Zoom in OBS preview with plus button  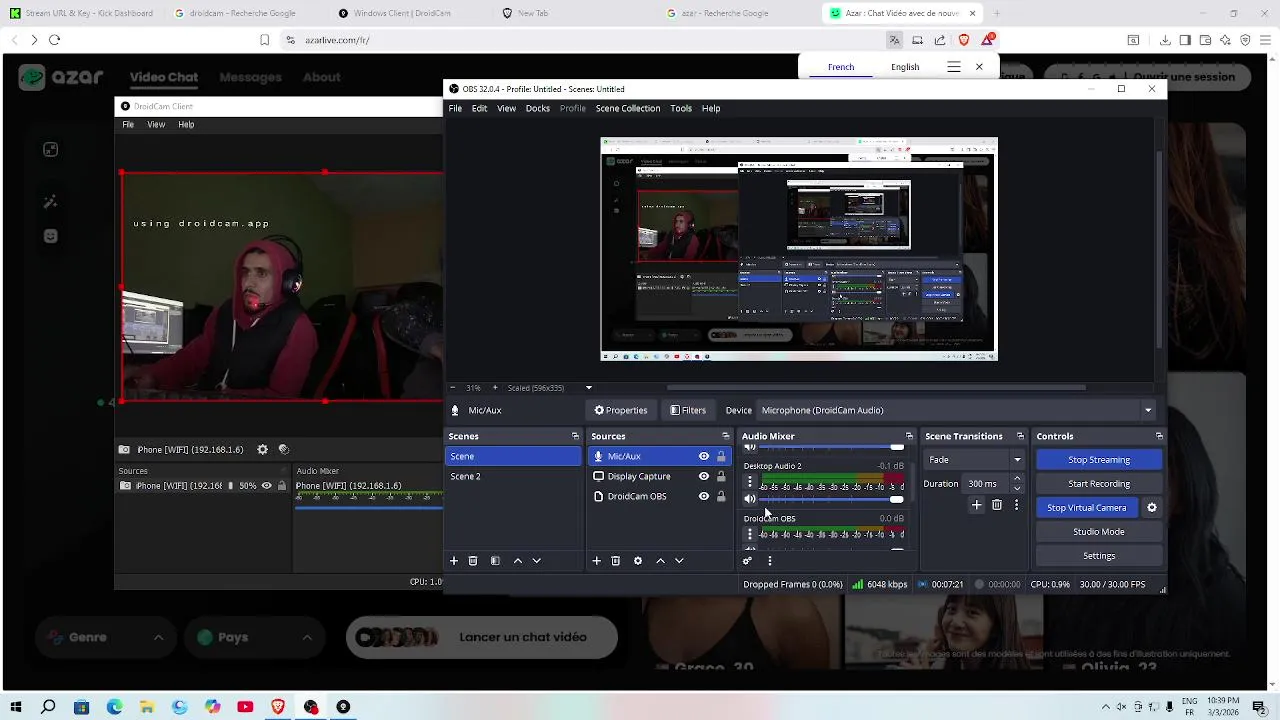[x=494, y=388]
